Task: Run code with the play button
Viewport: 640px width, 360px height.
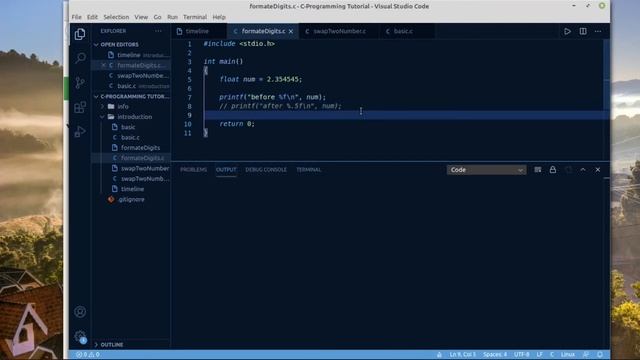Action: click(x=567, y=31)
